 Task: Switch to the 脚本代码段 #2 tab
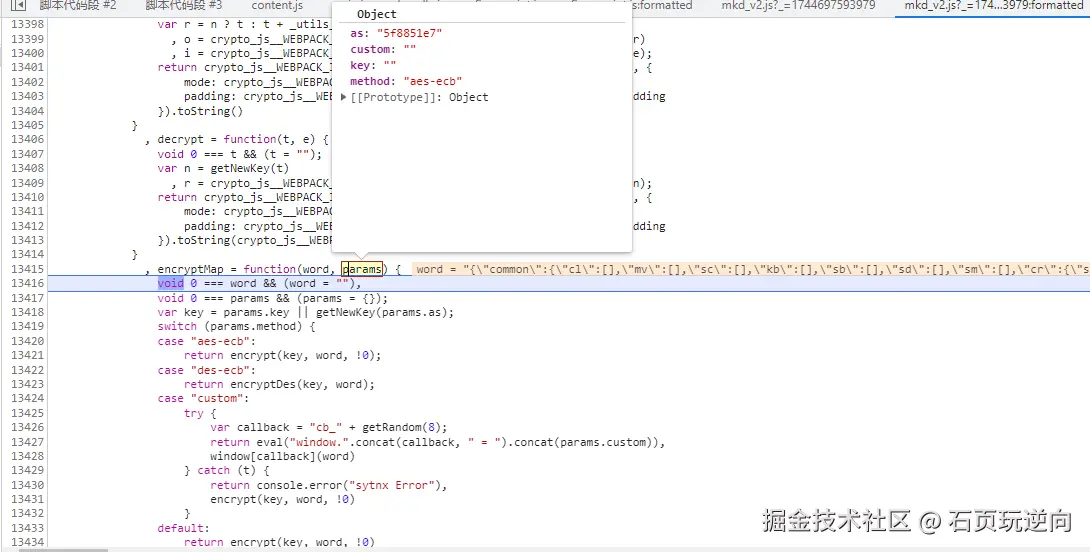[78, 6]
